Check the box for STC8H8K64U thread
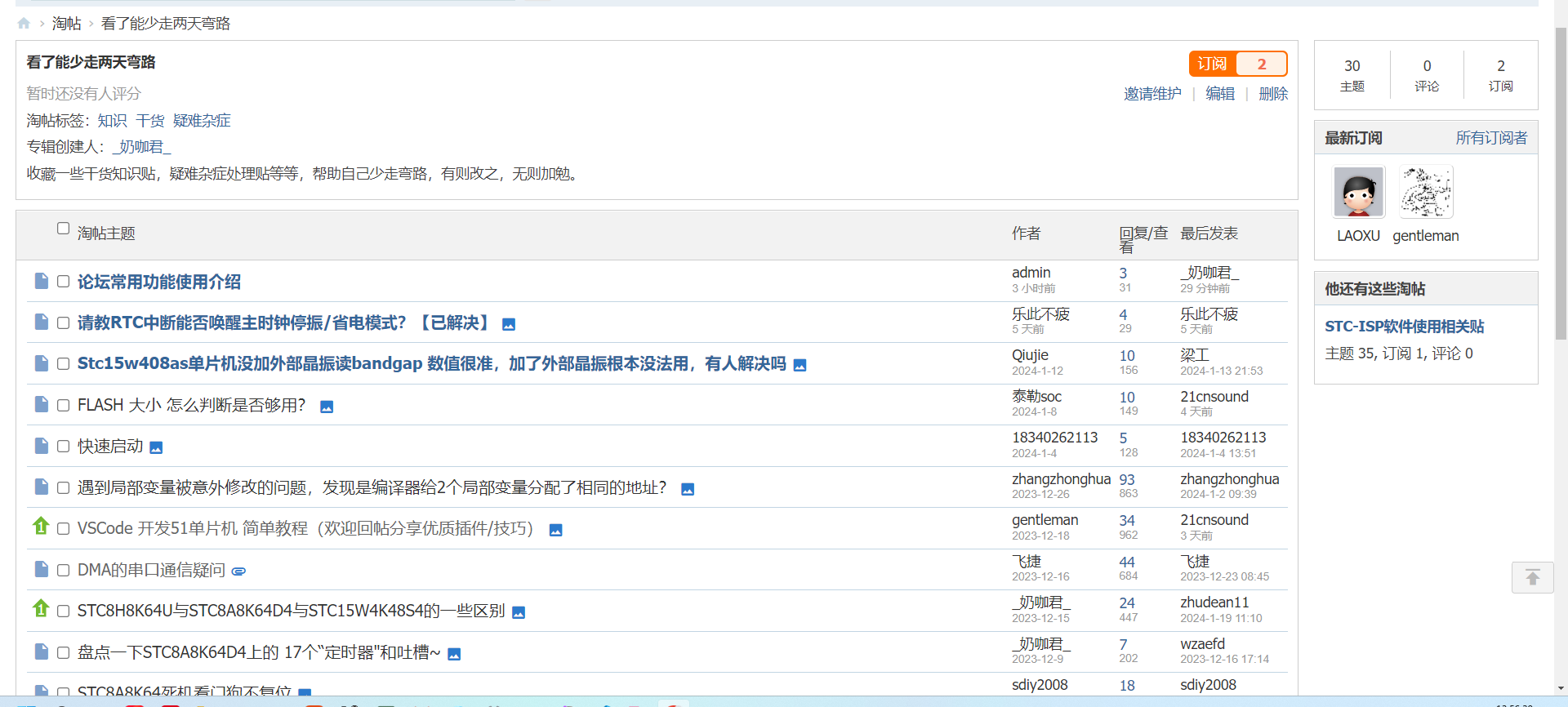Screen dimensions: 1568x707 (63, 611)
